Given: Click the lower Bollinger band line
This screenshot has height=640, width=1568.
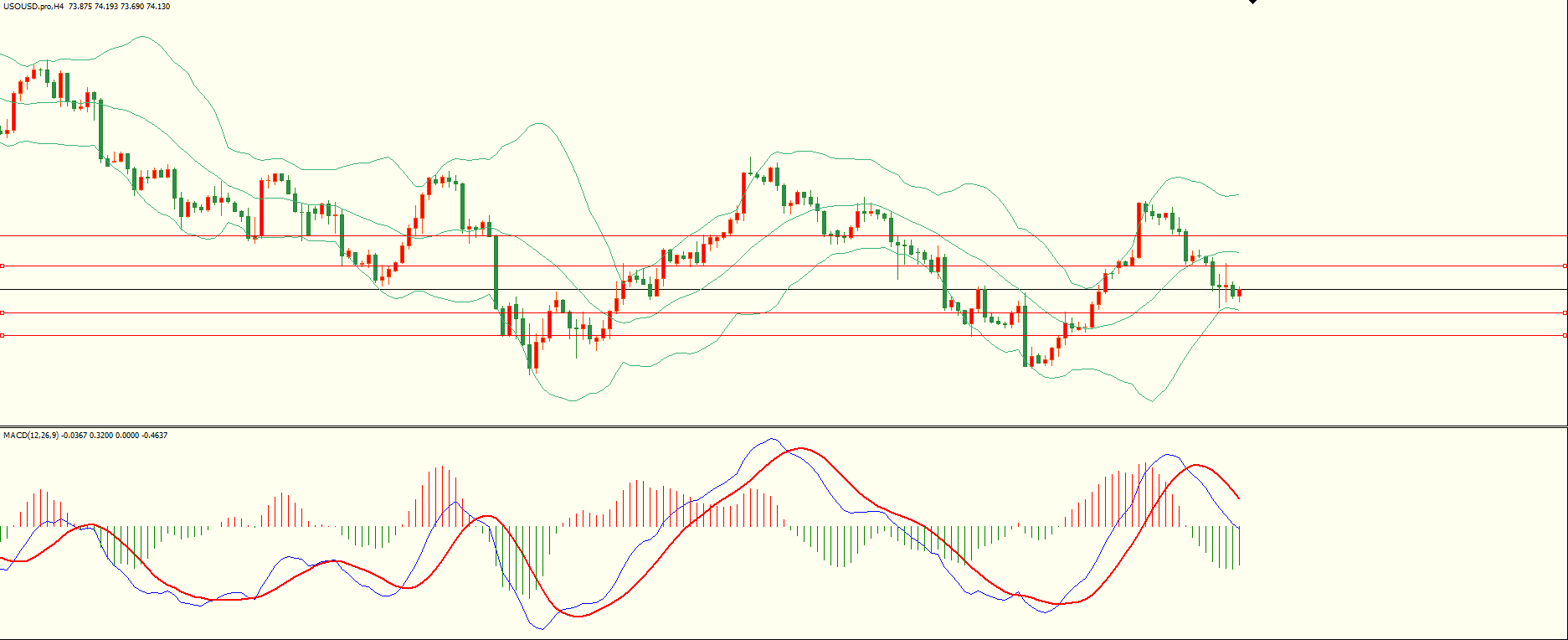Looking at the screenshot, I should coord(573,400).
